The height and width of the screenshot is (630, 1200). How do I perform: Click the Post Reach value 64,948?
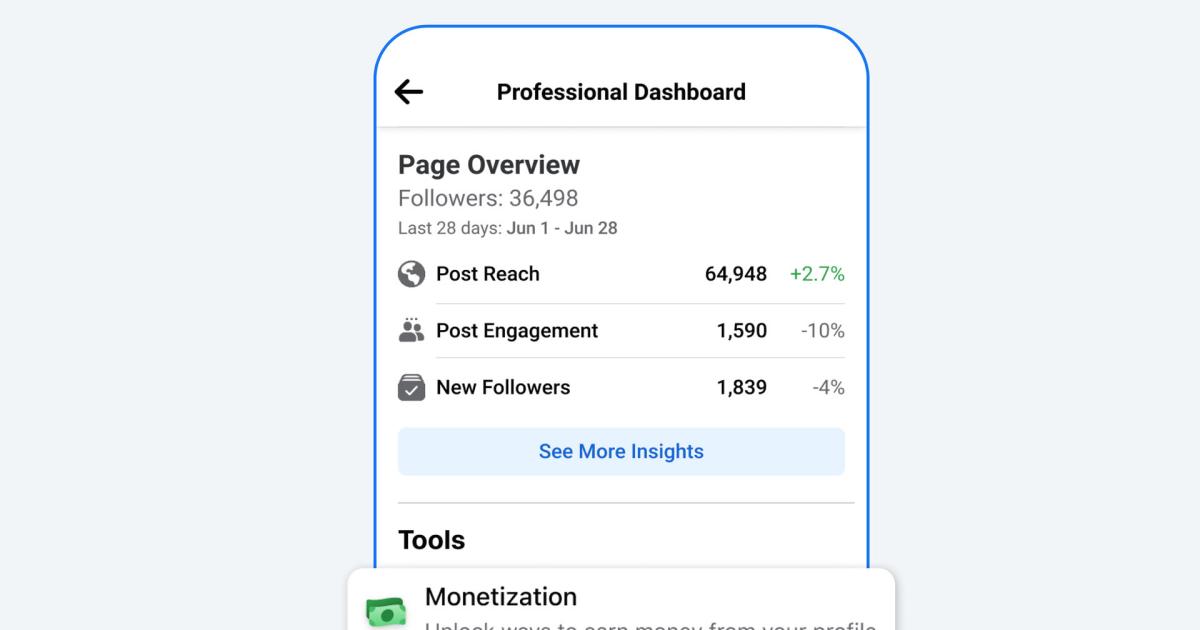point(736,274)
